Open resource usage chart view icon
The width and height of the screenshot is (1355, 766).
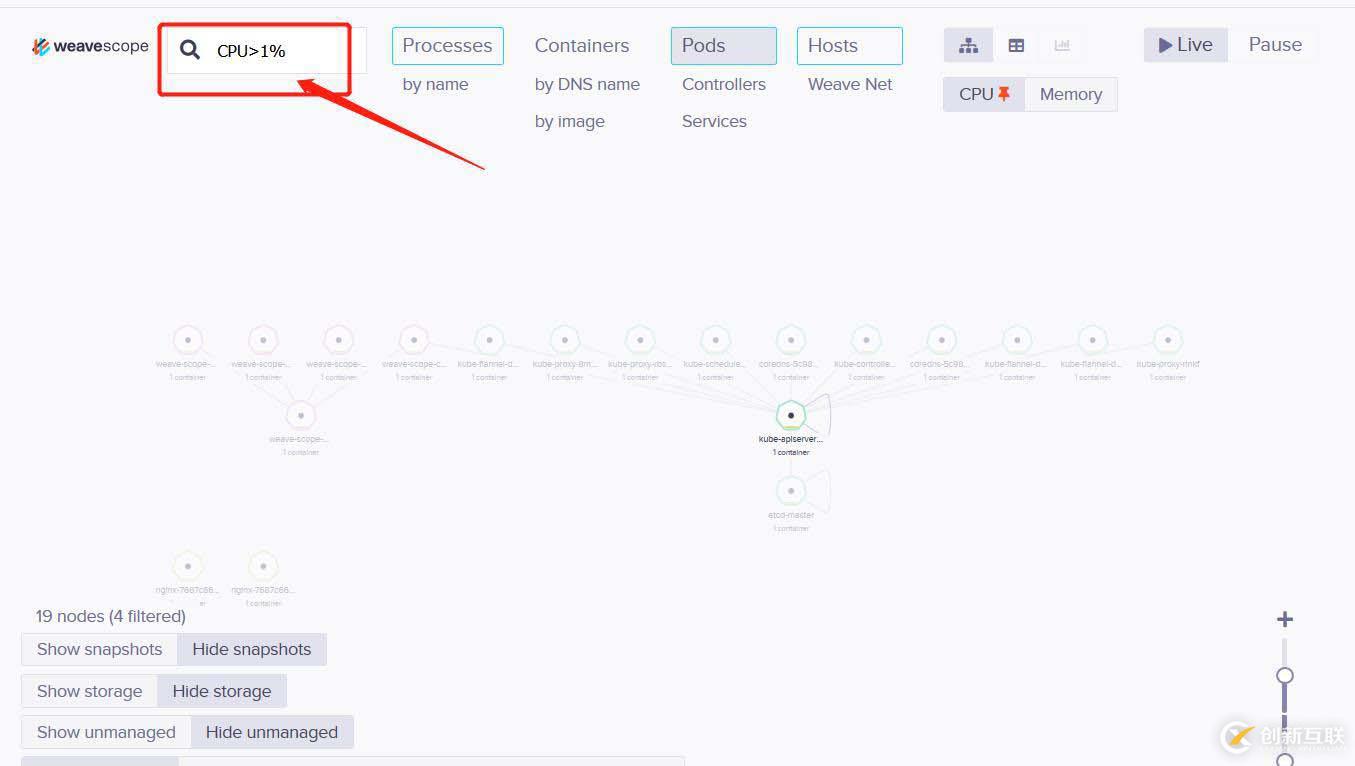coord(1062,45)
